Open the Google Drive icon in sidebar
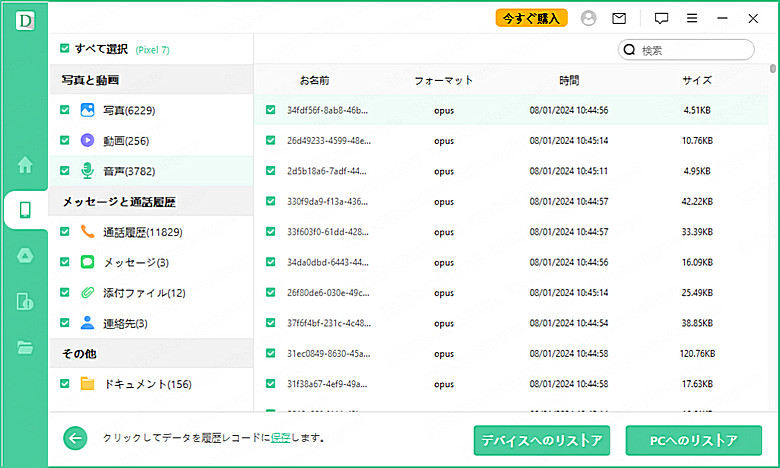 pyautogui.click(x=25, y=256)
